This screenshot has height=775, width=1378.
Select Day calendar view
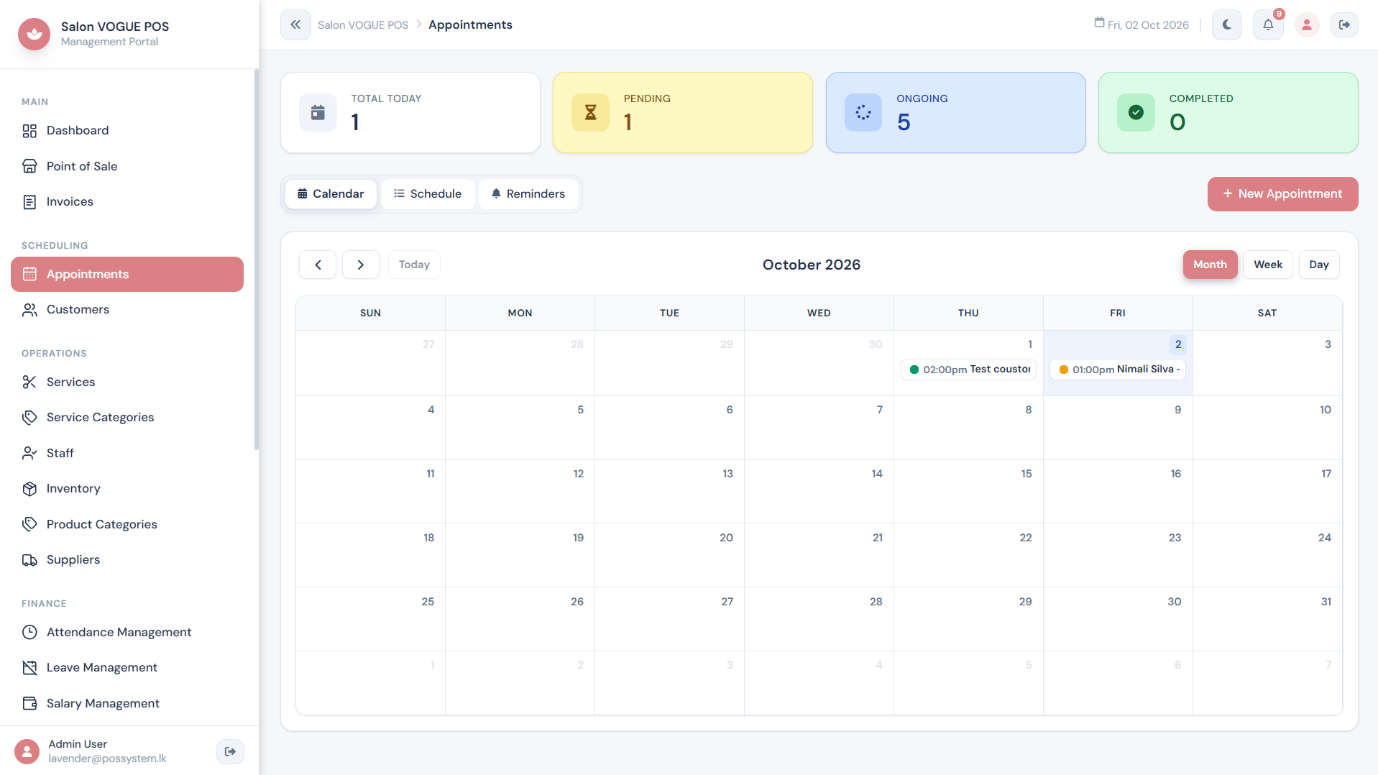1319,265
